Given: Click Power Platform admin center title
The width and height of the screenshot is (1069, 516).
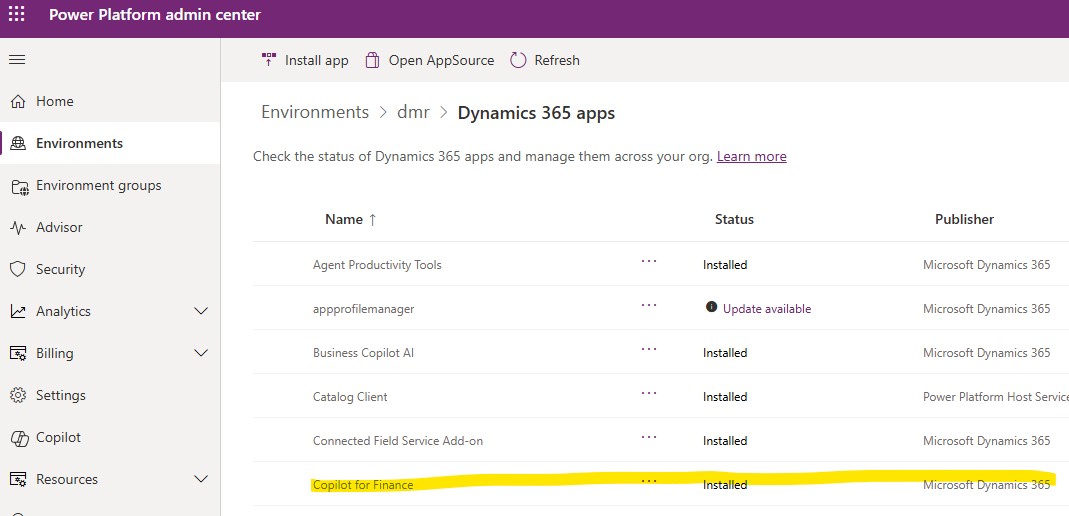Looking at the screenshot, I should pos(155,14).
